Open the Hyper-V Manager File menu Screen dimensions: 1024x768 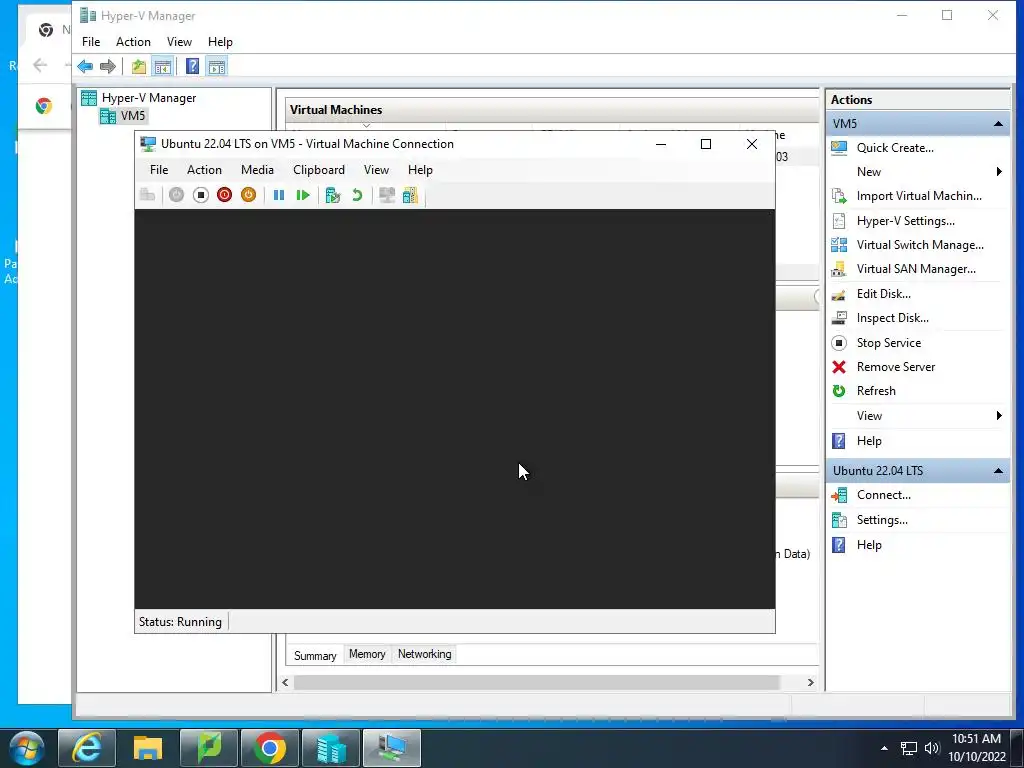point(91,42)
